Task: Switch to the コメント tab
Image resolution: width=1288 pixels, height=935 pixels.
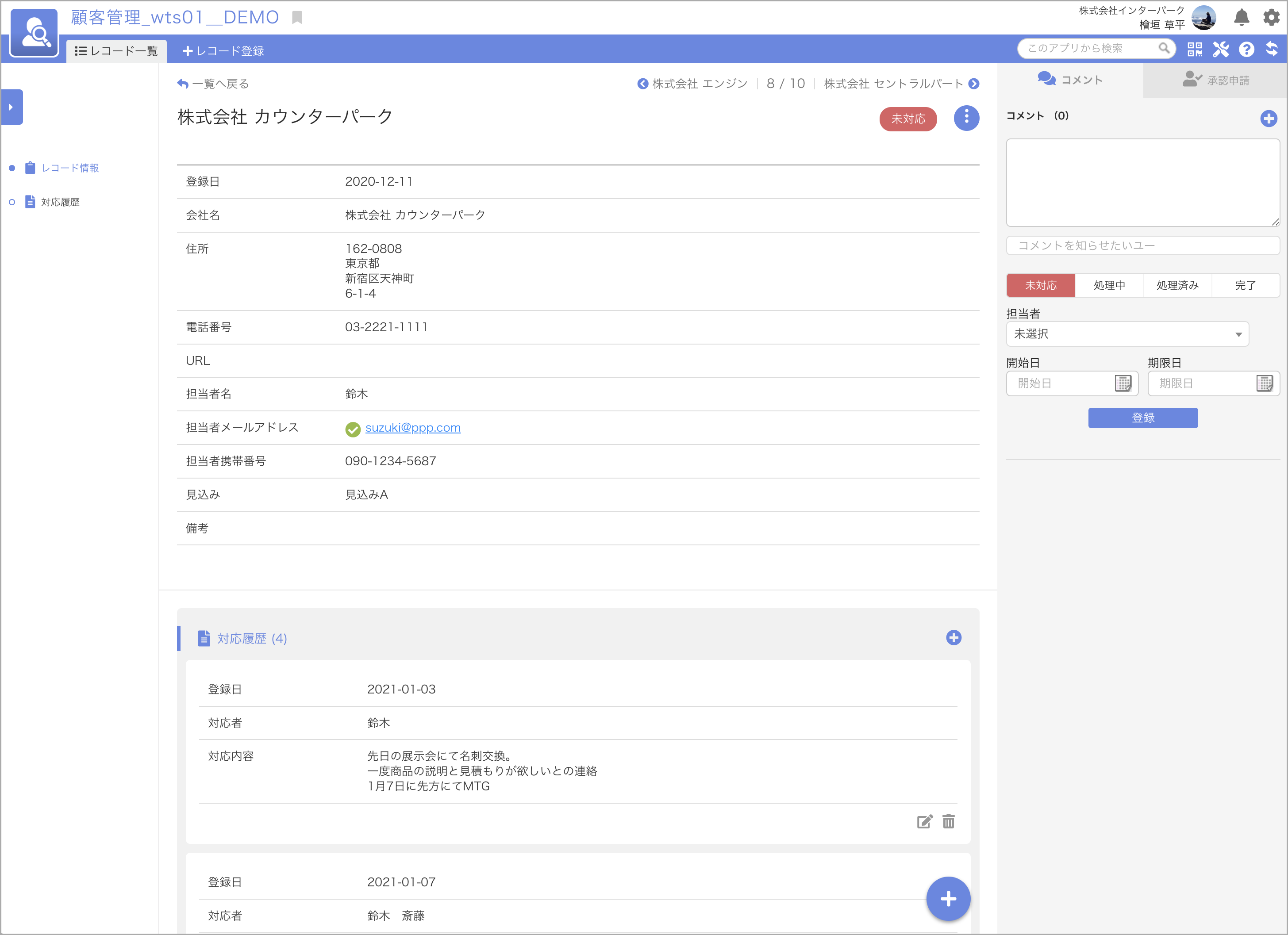Action: coord(1070,80)
